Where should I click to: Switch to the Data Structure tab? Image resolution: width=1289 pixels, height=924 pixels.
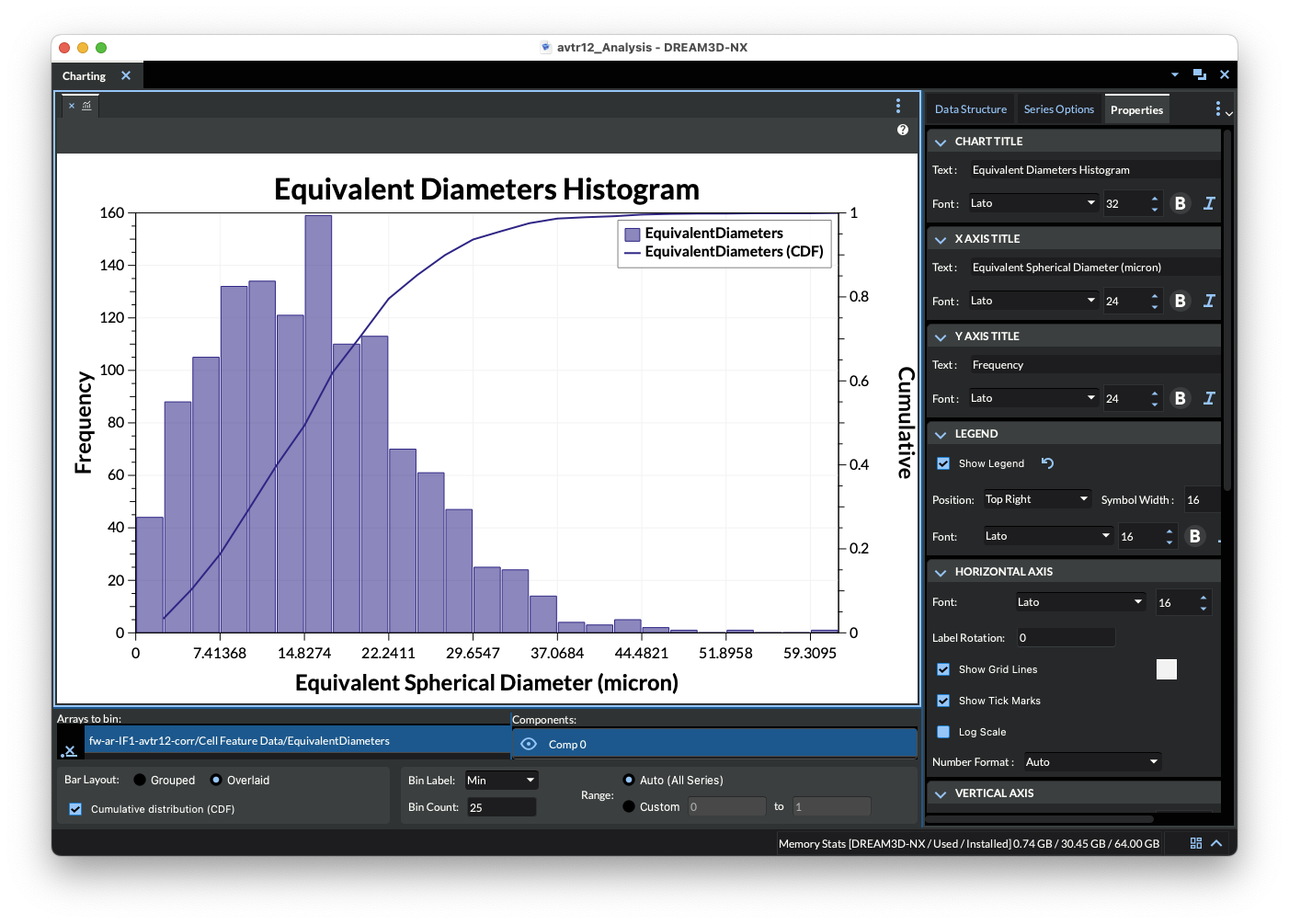point(971,109)
